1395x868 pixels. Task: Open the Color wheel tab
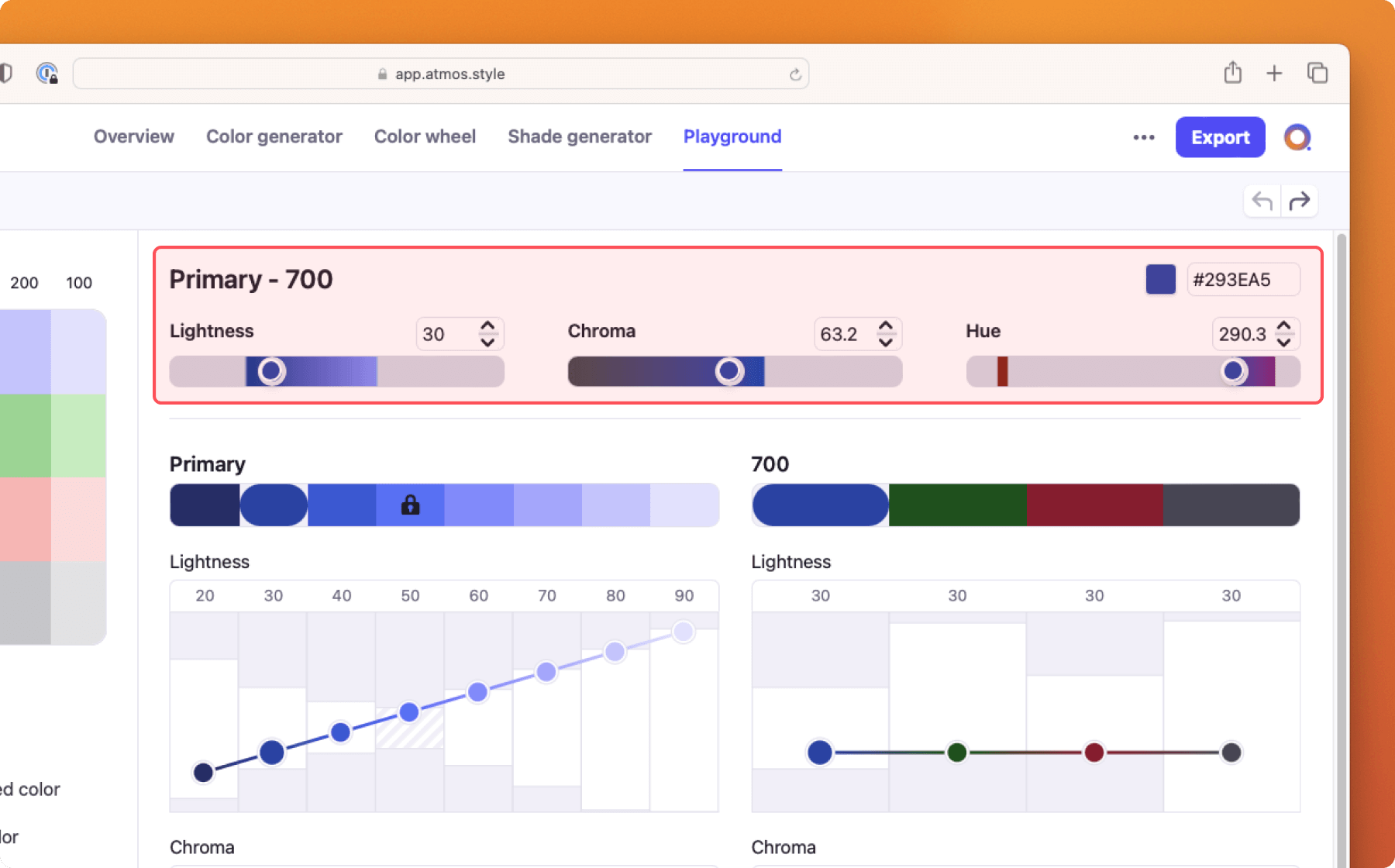[x=425, y=136]
